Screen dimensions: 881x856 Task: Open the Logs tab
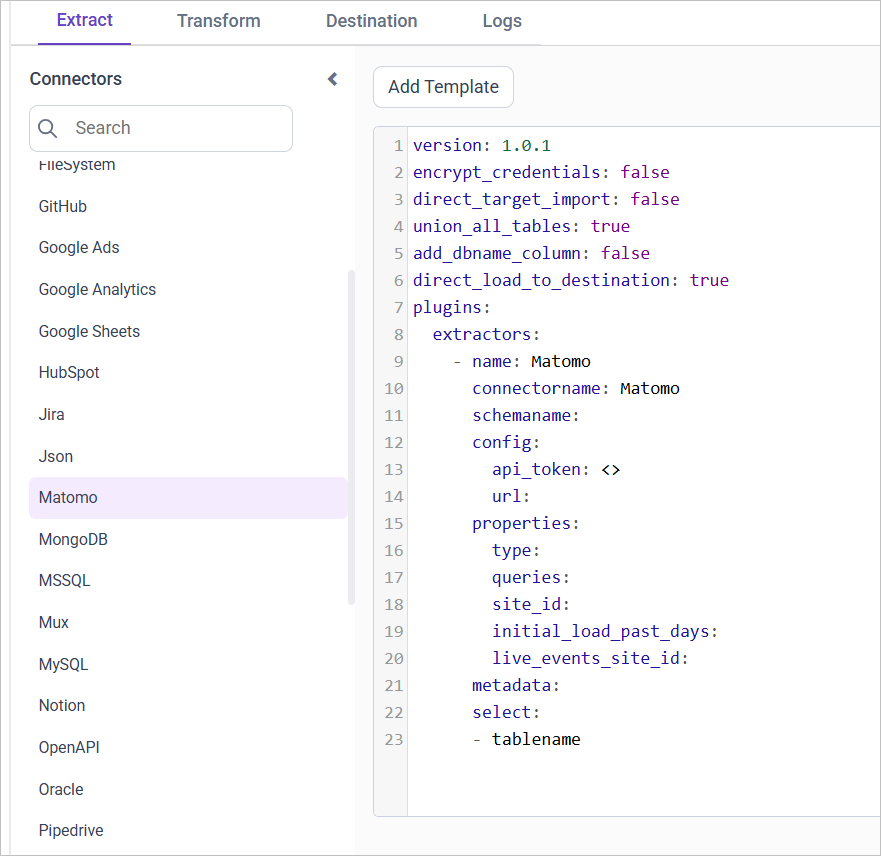pos(501,21)
